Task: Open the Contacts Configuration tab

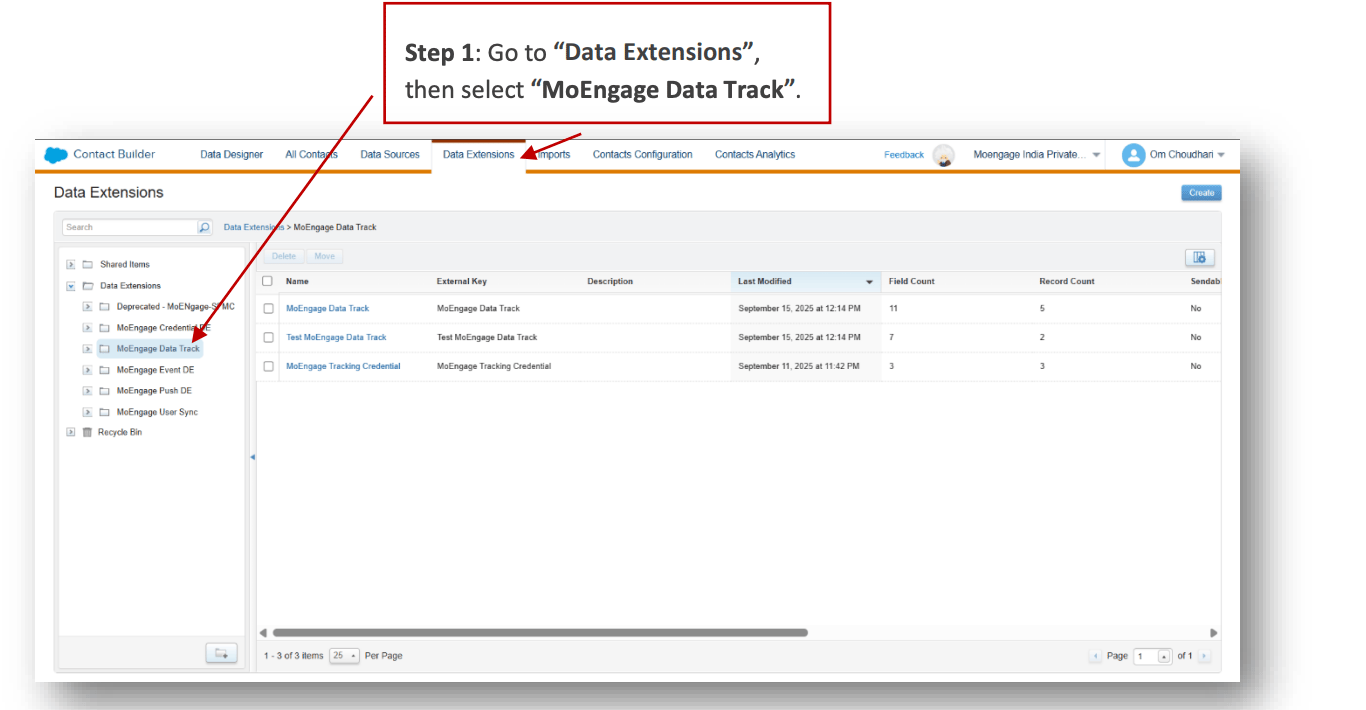Action: [x=643, y=154]
